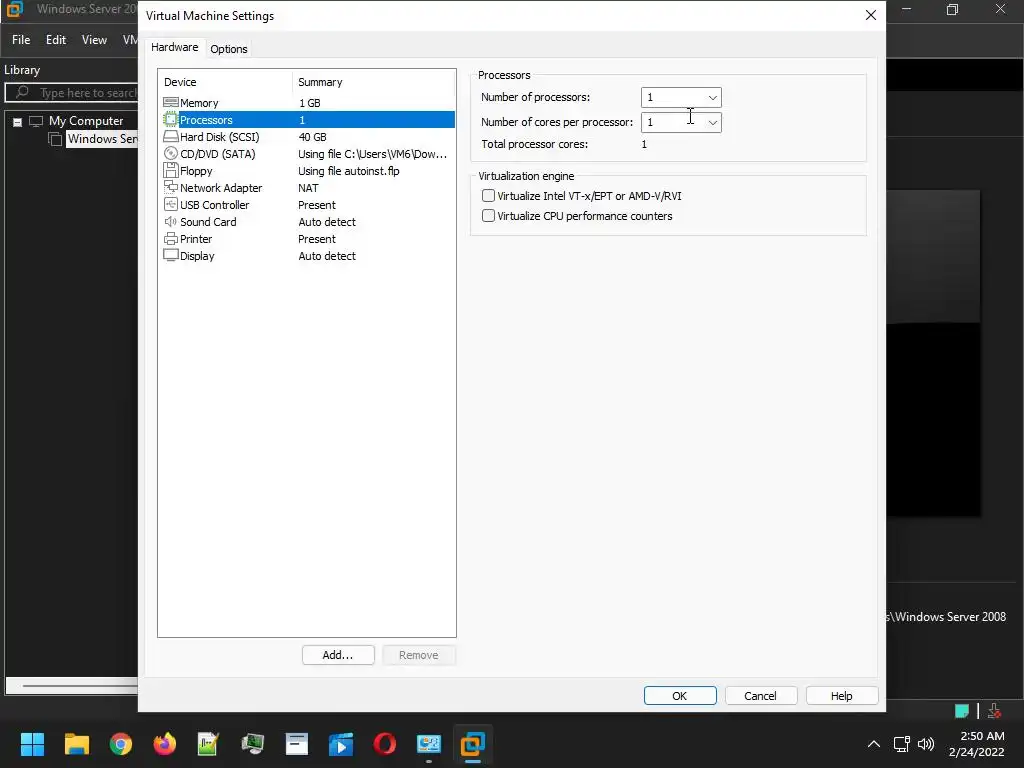Click the Network Adapter icon
The image size is (1024, 768).
click(x=170, y=187)
